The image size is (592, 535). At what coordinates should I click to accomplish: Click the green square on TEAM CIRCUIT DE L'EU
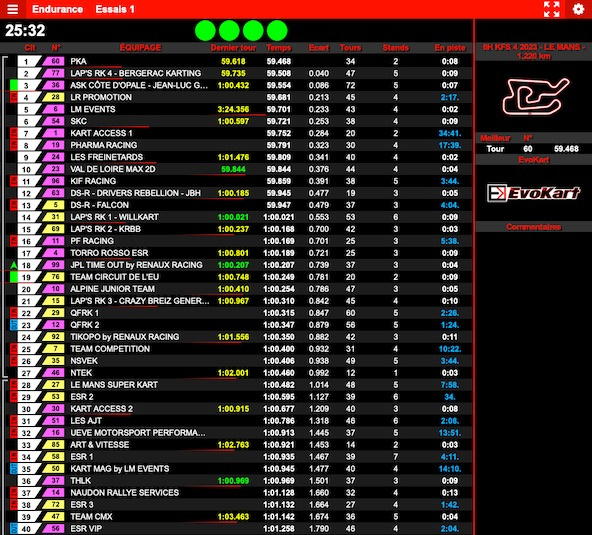click(x=14, y=277)
